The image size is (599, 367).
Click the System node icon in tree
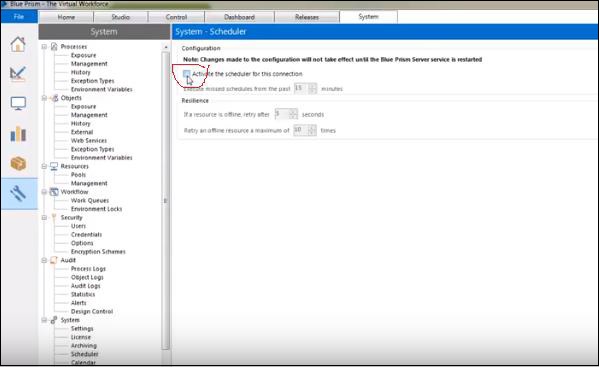[54, 320]
